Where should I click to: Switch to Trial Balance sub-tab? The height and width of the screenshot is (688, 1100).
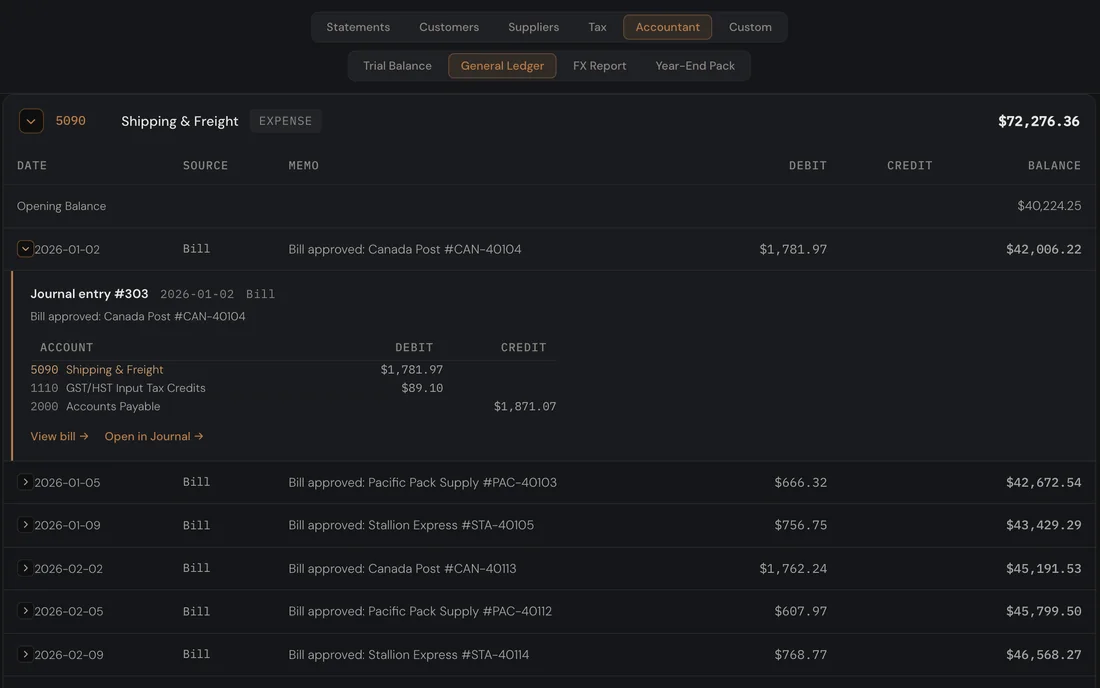(x=397, y=65)
